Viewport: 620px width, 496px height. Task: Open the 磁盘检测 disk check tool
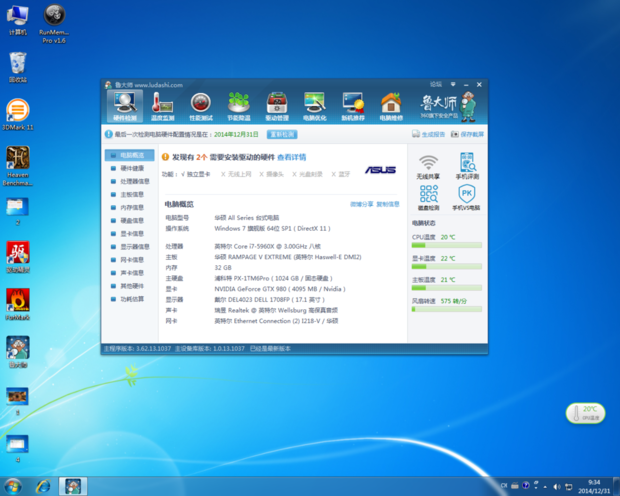tap(429, 197)
